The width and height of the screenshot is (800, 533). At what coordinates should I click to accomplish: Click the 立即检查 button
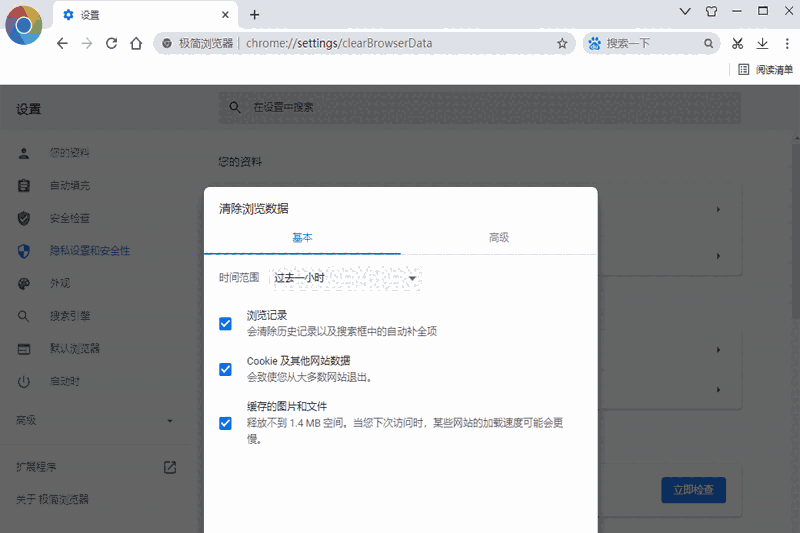click(693, 490)
